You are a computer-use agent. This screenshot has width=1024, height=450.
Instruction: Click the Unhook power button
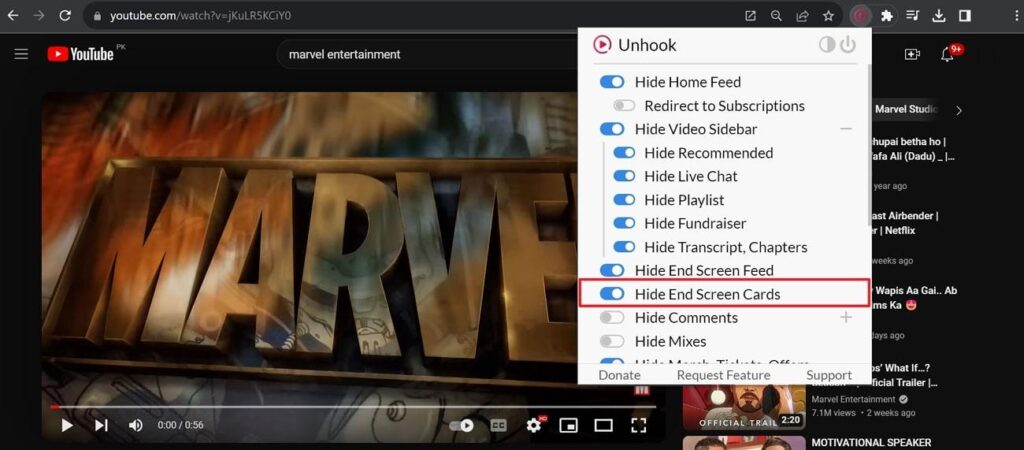coord(848,44)
